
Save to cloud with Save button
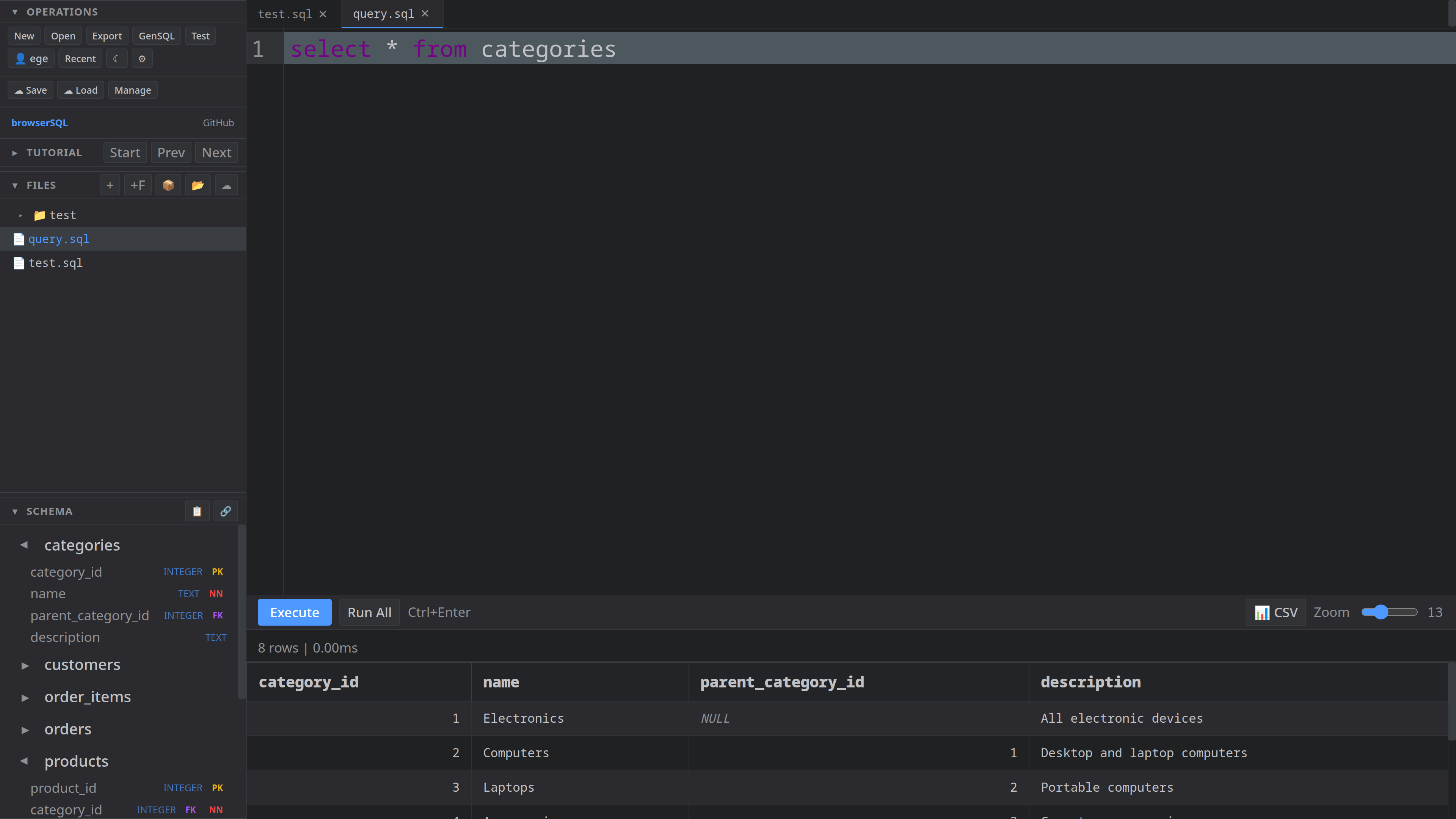[x=30, y=91]
